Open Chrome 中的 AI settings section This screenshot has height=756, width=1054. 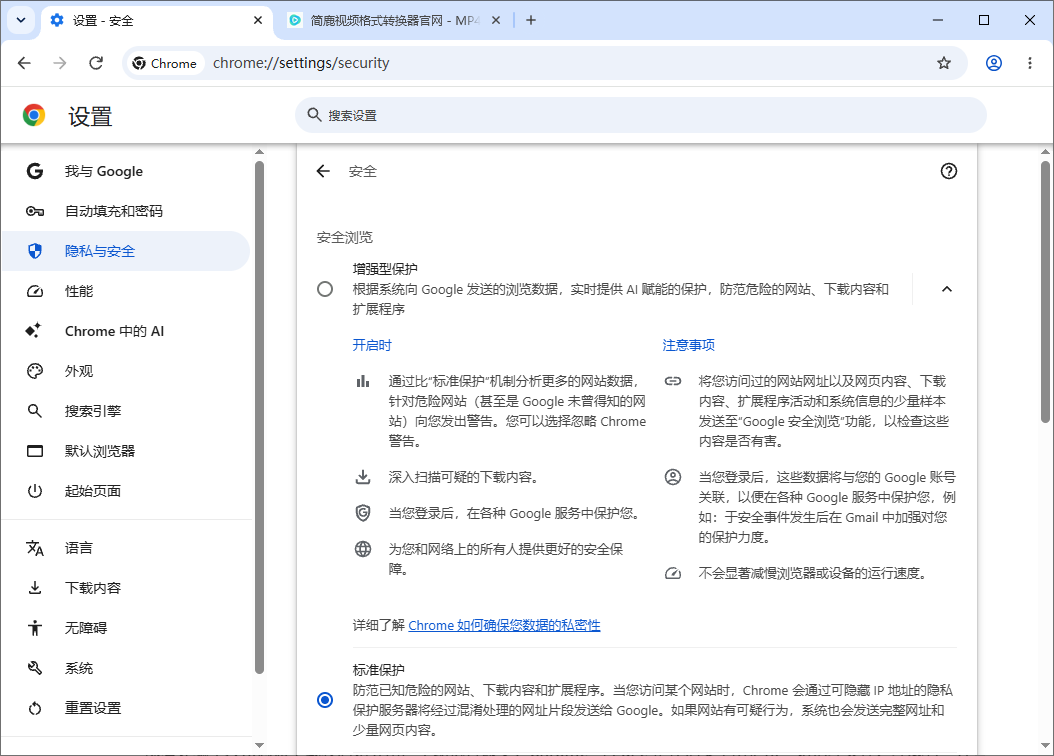click(126, 331)
